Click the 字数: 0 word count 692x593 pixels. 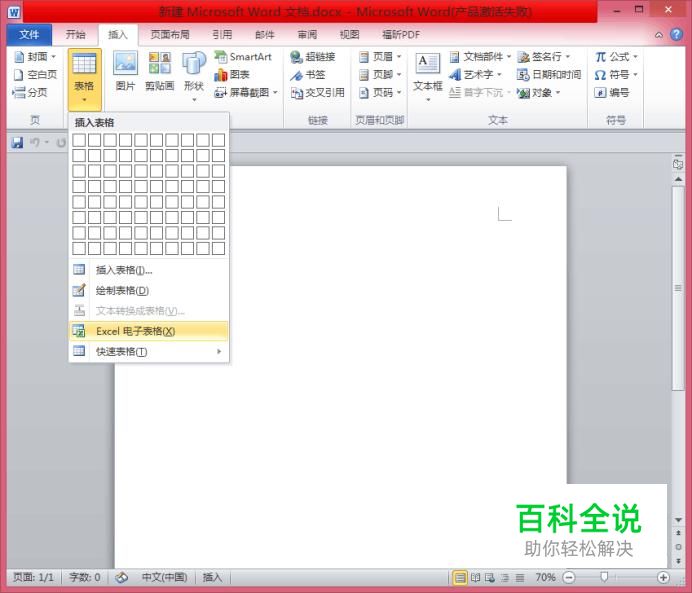[85, 577]
